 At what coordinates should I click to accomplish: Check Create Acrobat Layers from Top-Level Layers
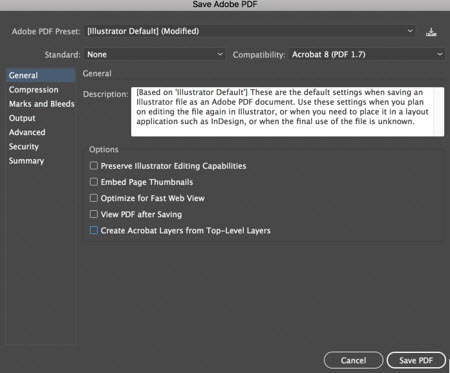94,230
